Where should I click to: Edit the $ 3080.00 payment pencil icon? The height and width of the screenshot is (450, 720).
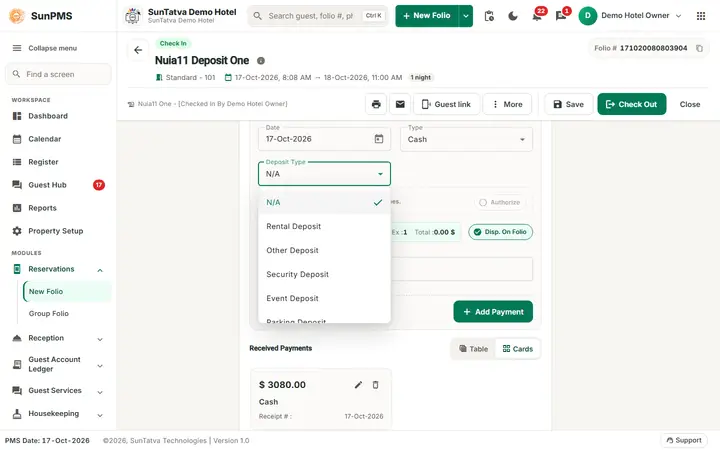tap(359, 385)
